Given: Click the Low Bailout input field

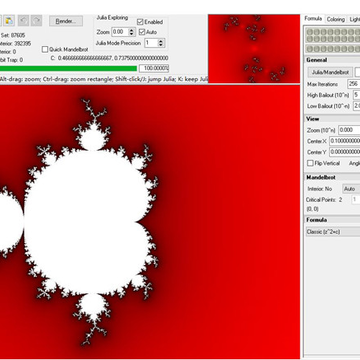Looking at the screenshot, I should pyautogui.click(x=356, y=106).
